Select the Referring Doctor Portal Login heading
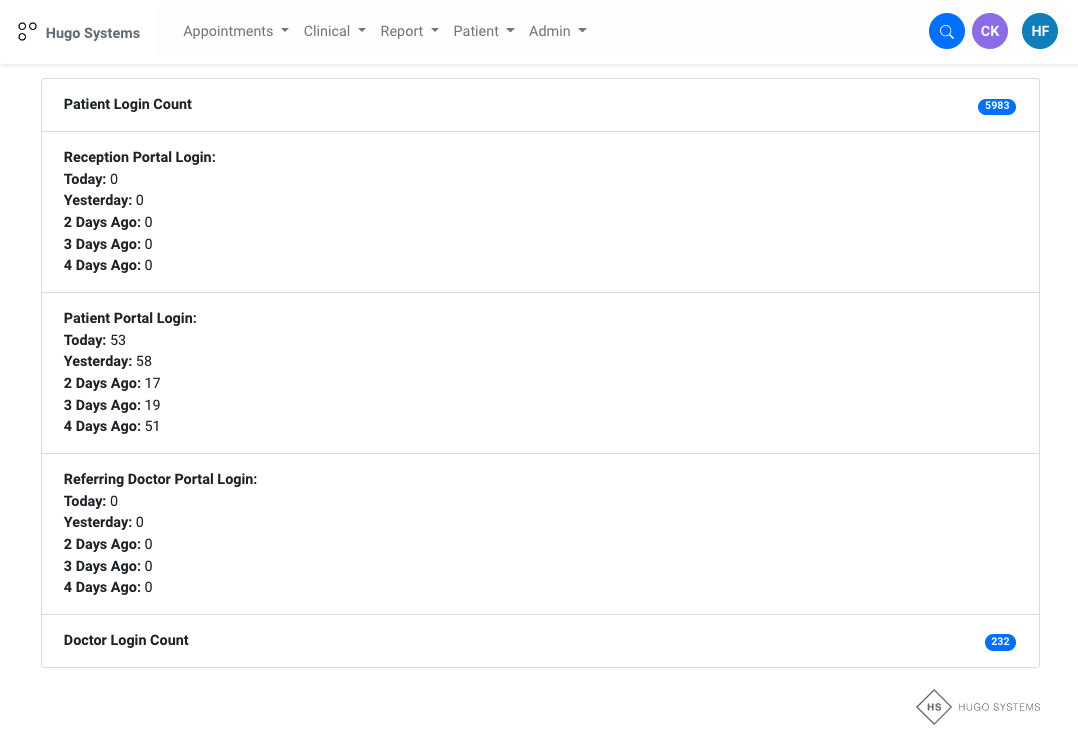 (160, 479)
